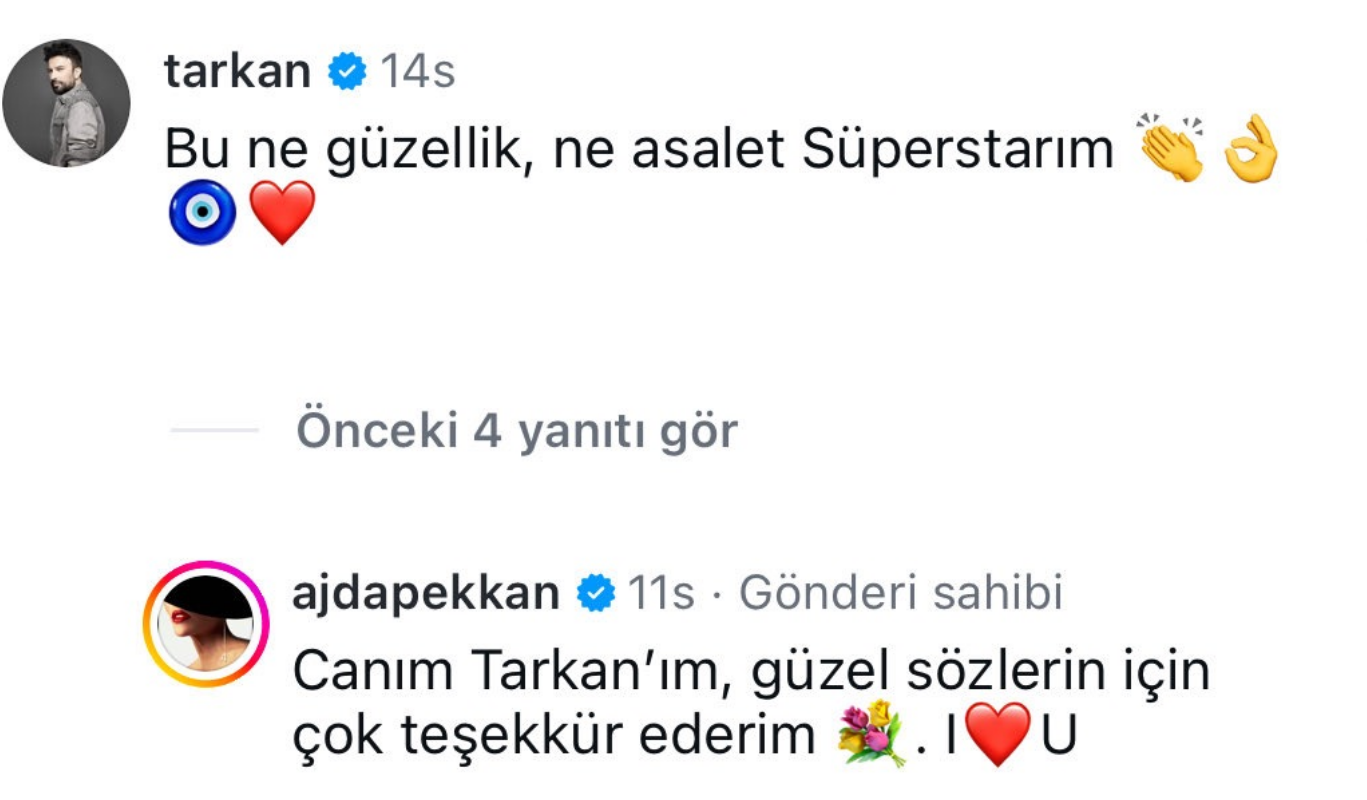Click the 11s timestamp on ajdapekkan's reply

[660, 595]
